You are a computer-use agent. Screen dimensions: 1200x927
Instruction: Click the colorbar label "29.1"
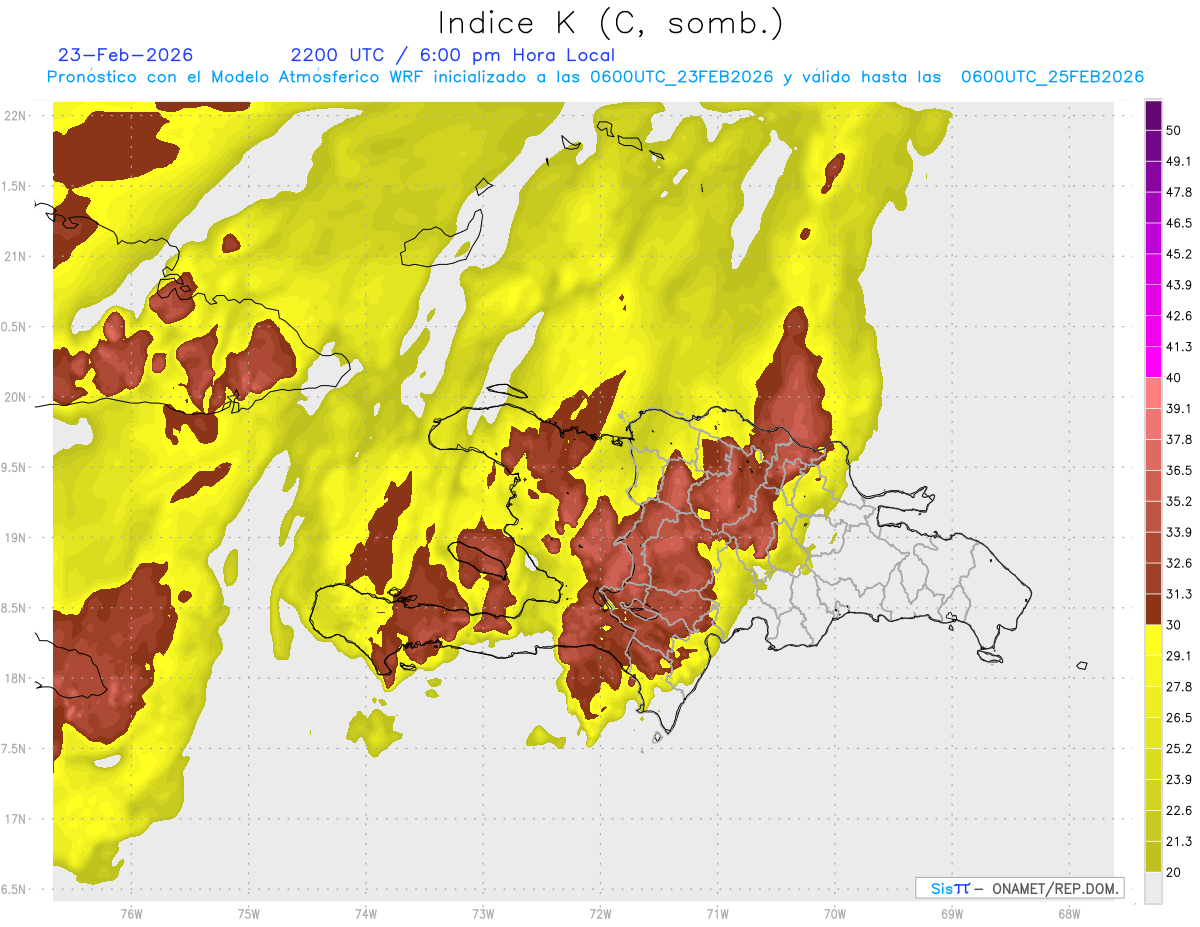(1179, 656)
